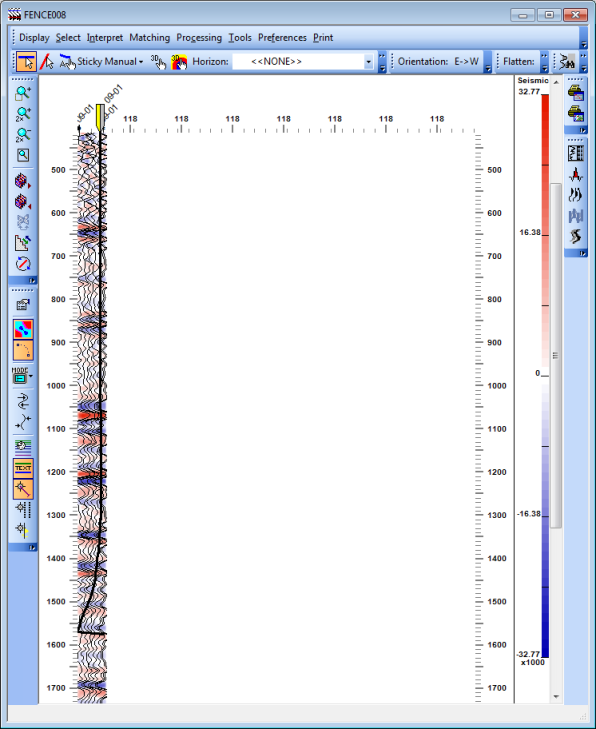Click the zoom-to-full-extent magnifier icon
596x729 pixels.
pos(23,155)
